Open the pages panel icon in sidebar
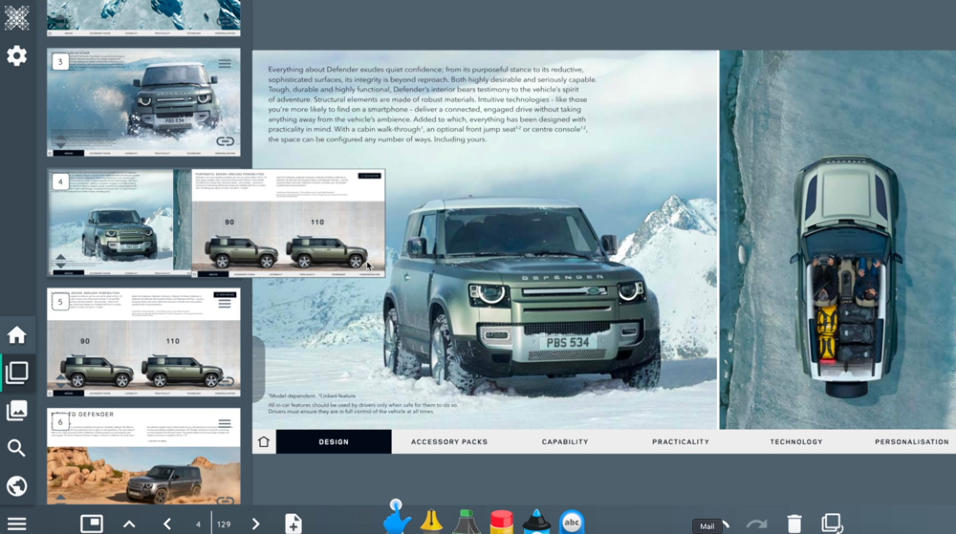 pyautogui.click(x=16, y=372)
